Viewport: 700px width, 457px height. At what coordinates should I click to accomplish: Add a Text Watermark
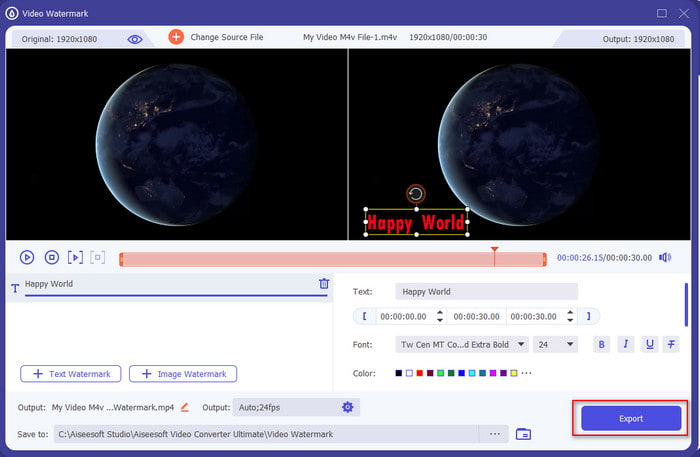point(71,374)
